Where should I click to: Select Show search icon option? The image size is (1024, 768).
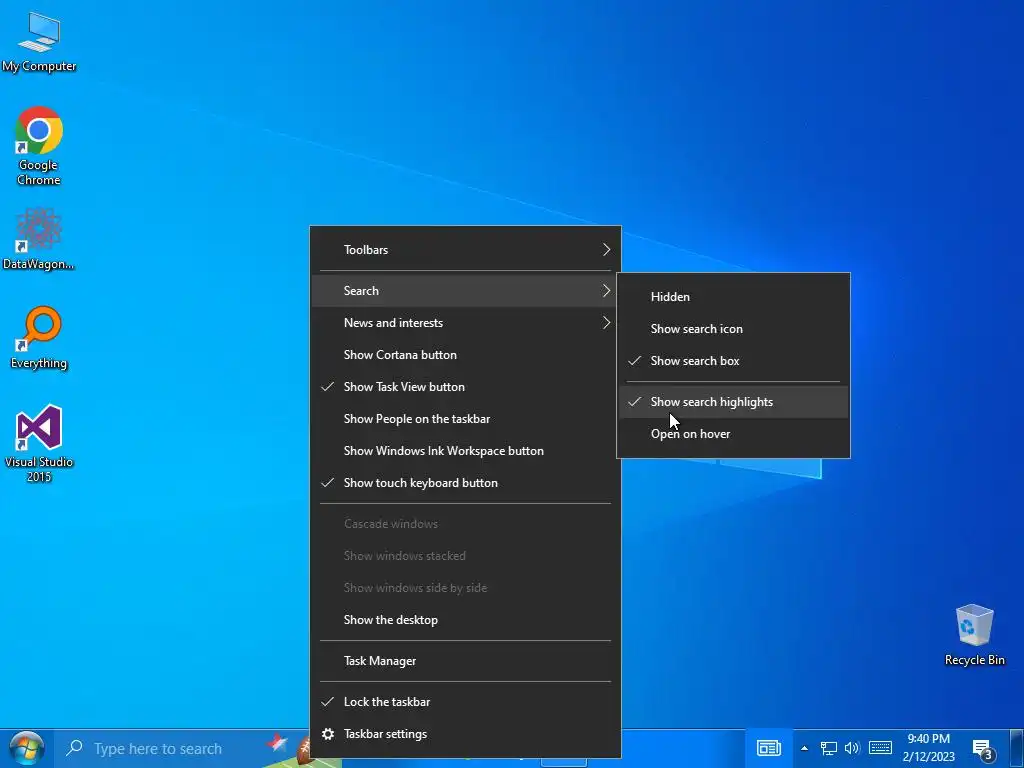[x=733, y=328]
